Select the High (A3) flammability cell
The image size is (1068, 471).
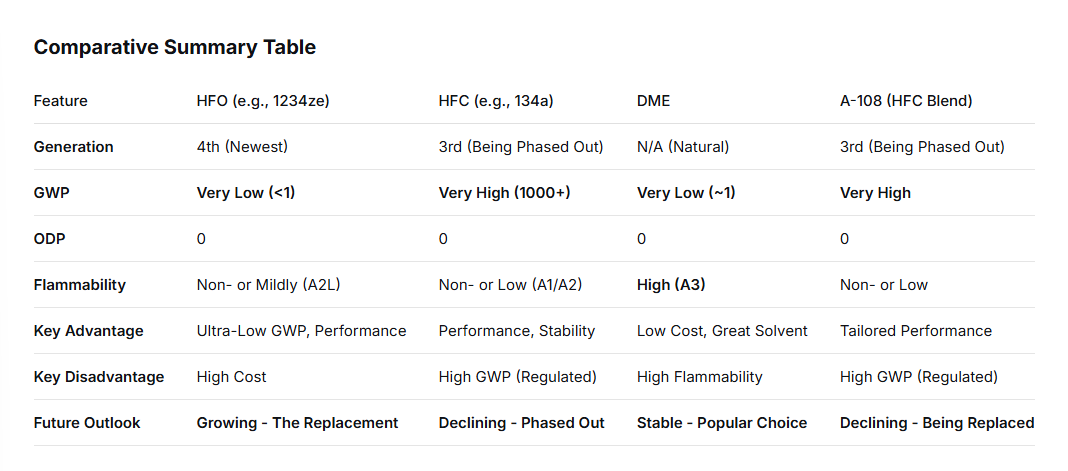(x=671, y=285)
